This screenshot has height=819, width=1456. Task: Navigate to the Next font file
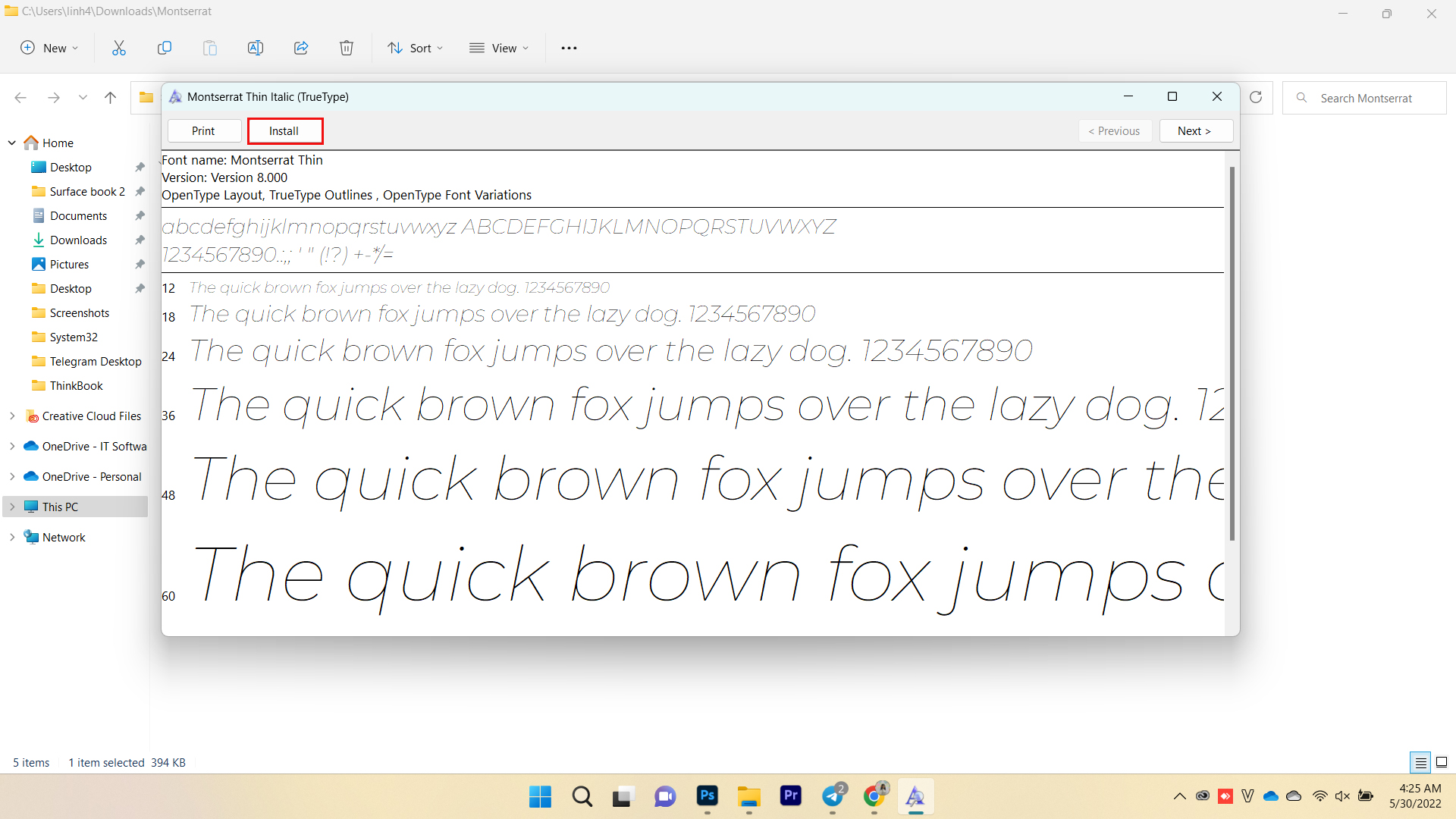(x=1193, y=131)
